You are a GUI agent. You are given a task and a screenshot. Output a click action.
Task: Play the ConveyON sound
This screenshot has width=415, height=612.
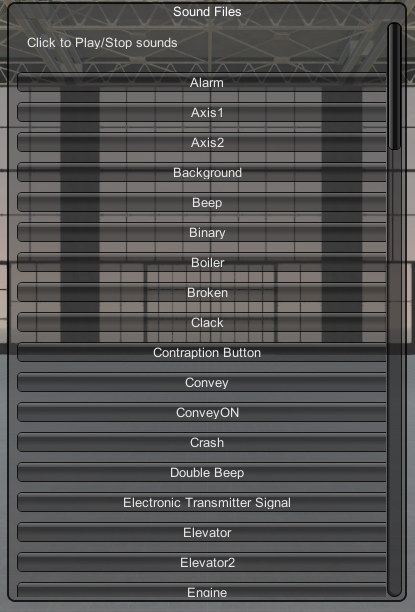pyautogui.click(x=201, y=413)
